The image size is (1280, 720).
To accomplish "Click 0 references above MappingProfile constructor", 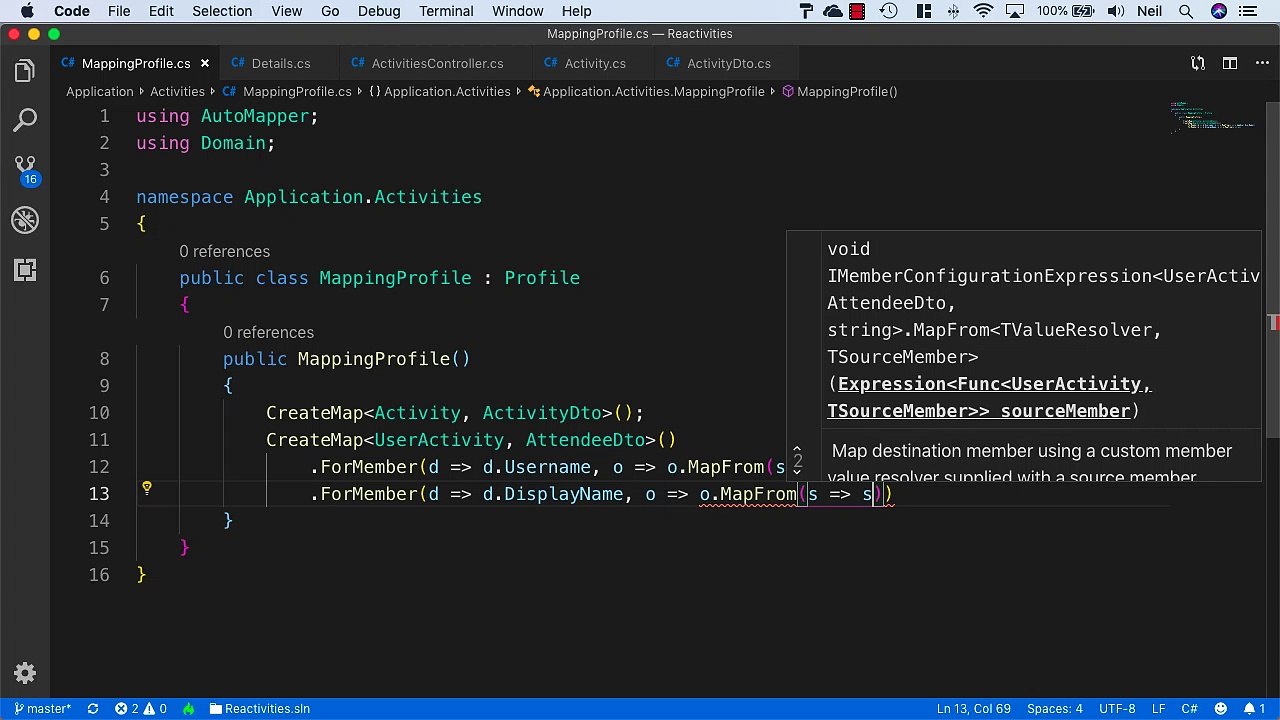I will click(x=268, y=332).
